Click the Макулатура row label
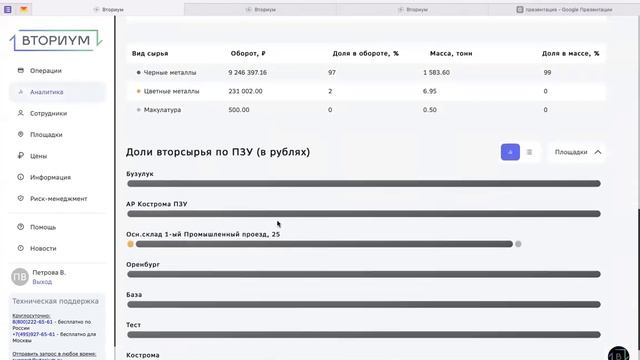Viewport: 640px width, 360px height. [x=162, y=110]
